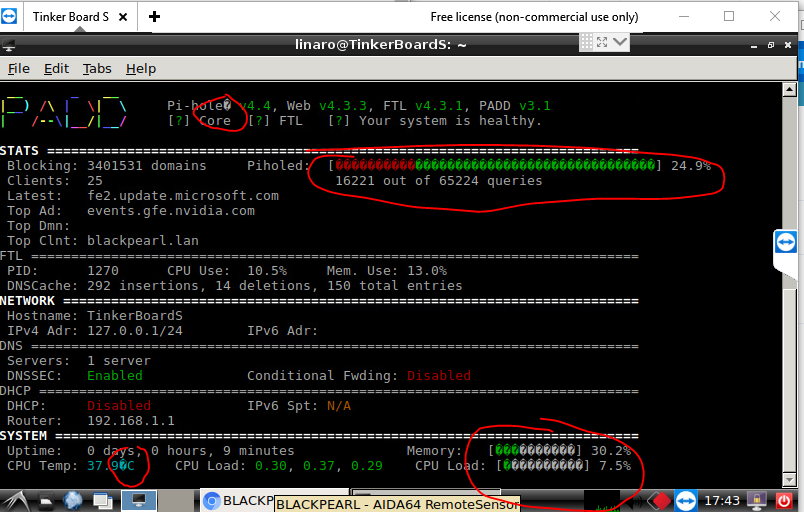Click the red power logout icon
This screenshot has width=804, height=512.
click(784, 501)
